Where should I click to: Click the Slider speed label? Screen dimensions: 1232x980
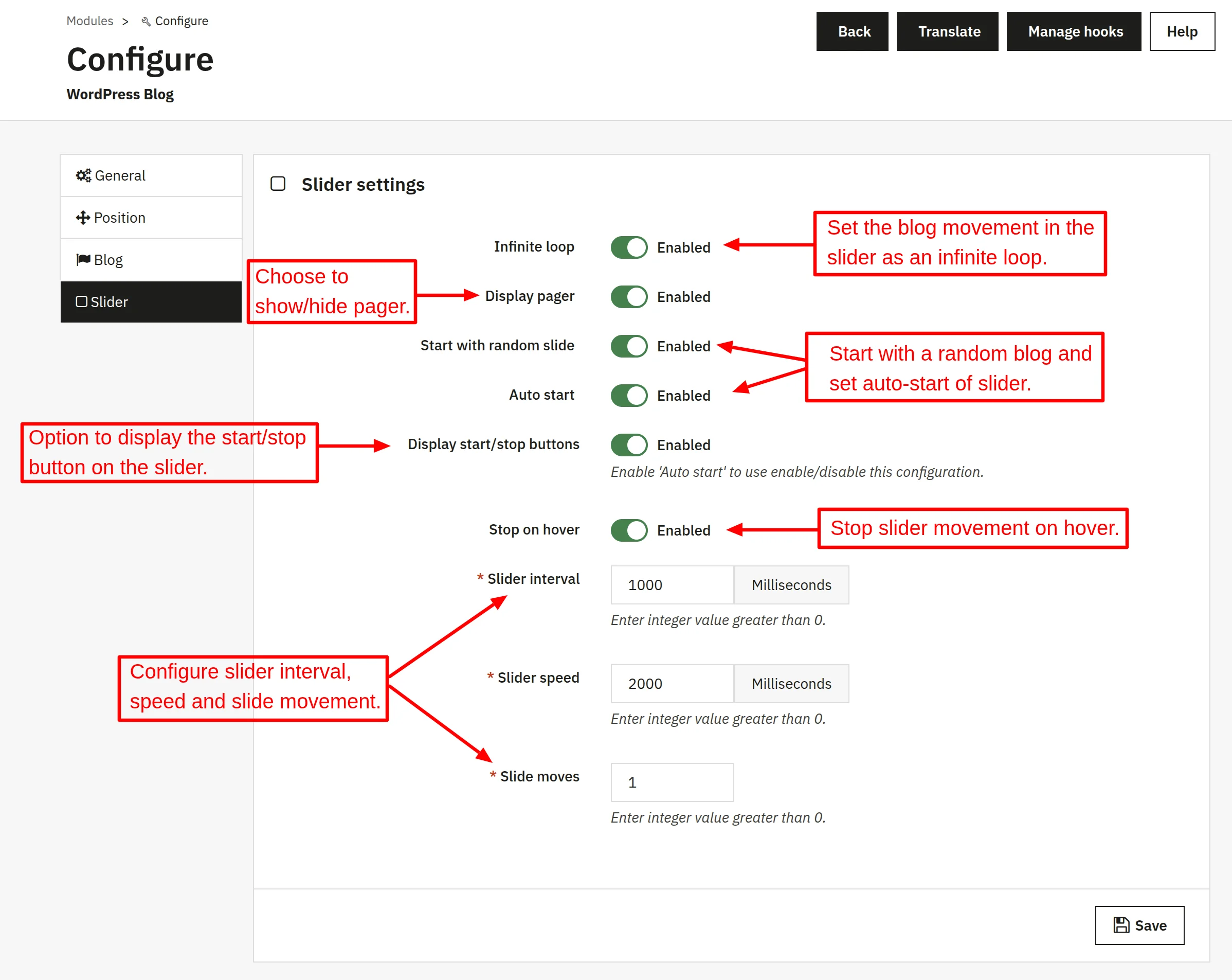tap(538, 678)
